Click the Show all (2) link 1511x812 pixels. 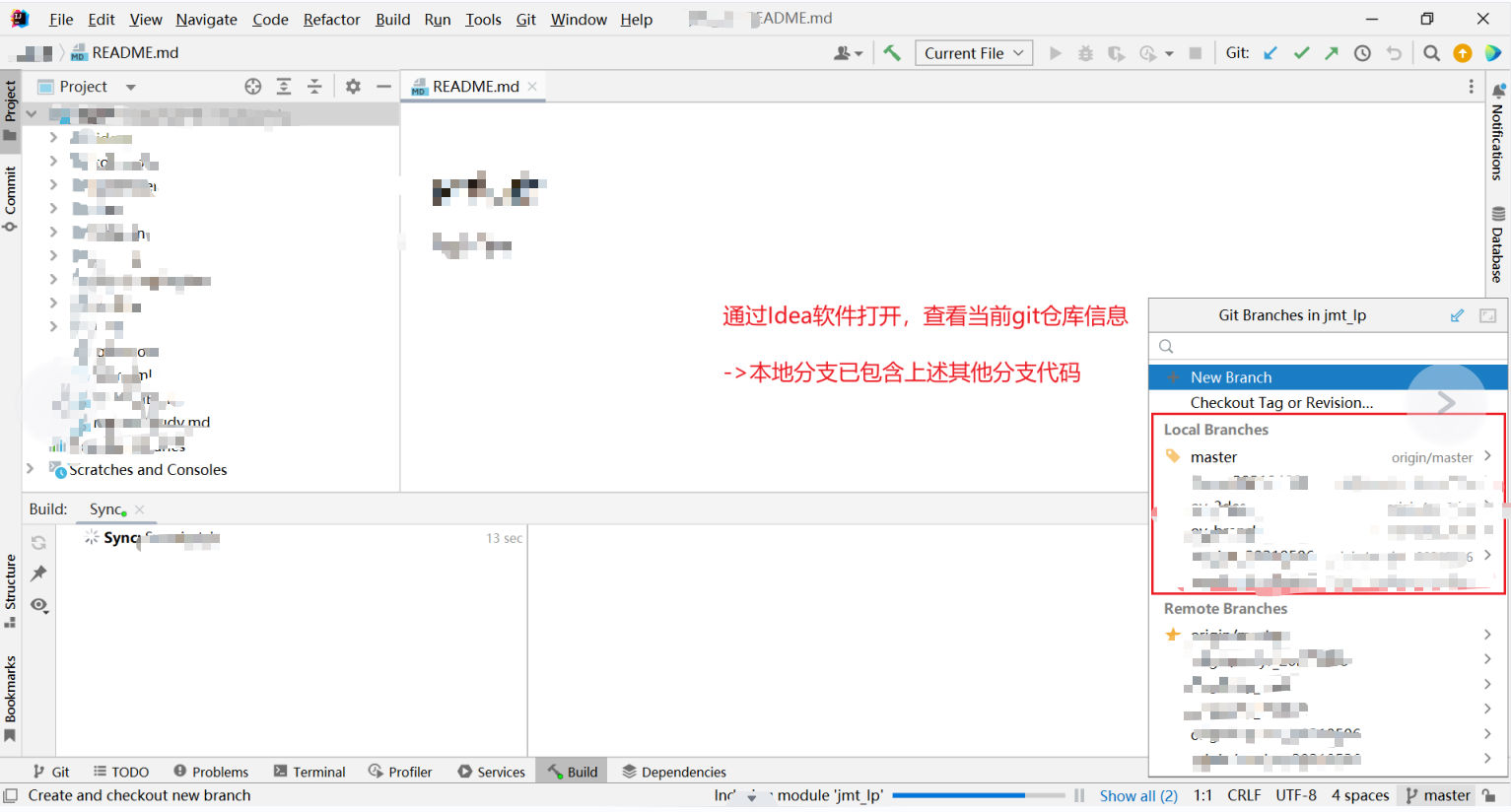(1138, 795)
